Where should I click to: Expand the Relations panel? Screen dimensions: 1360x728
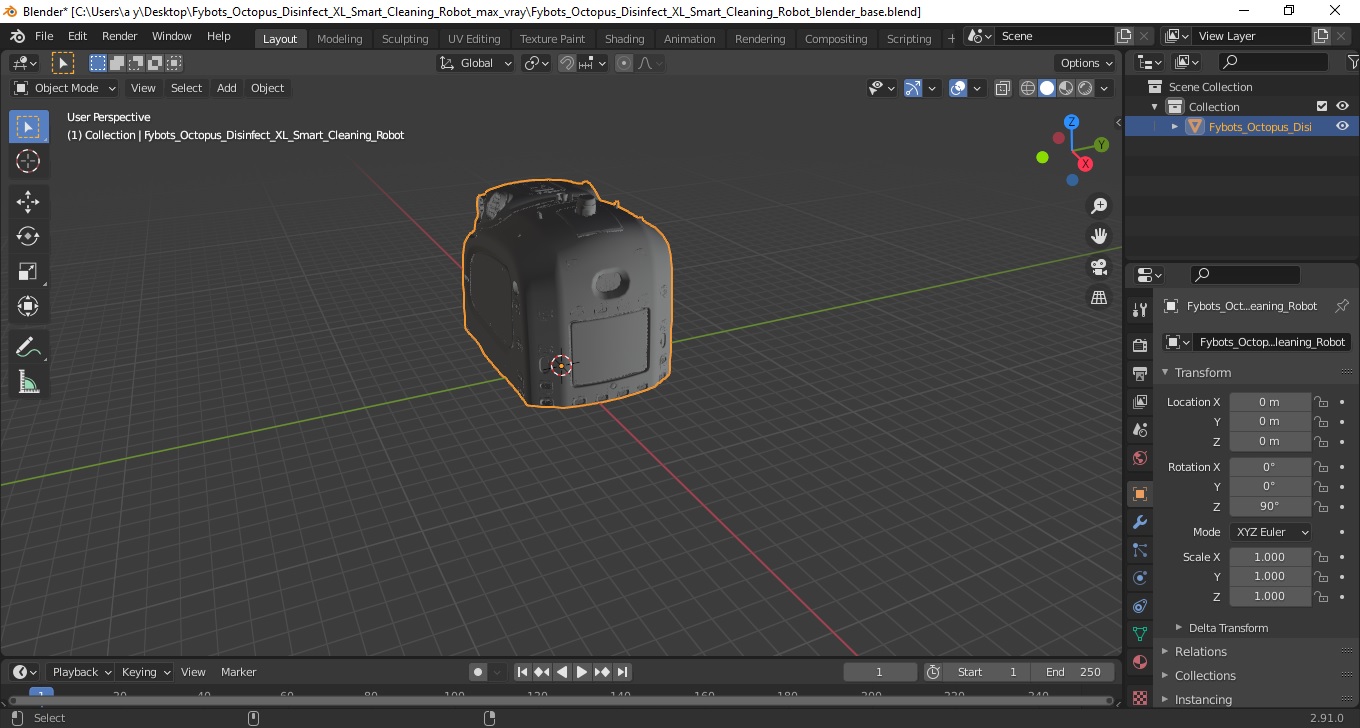[1200, 652]
